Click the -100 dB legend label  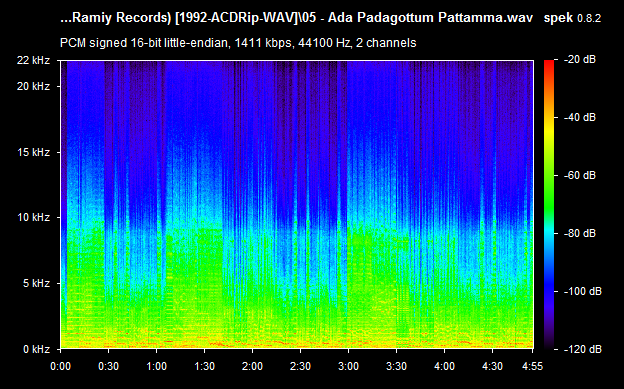point(583,291)
